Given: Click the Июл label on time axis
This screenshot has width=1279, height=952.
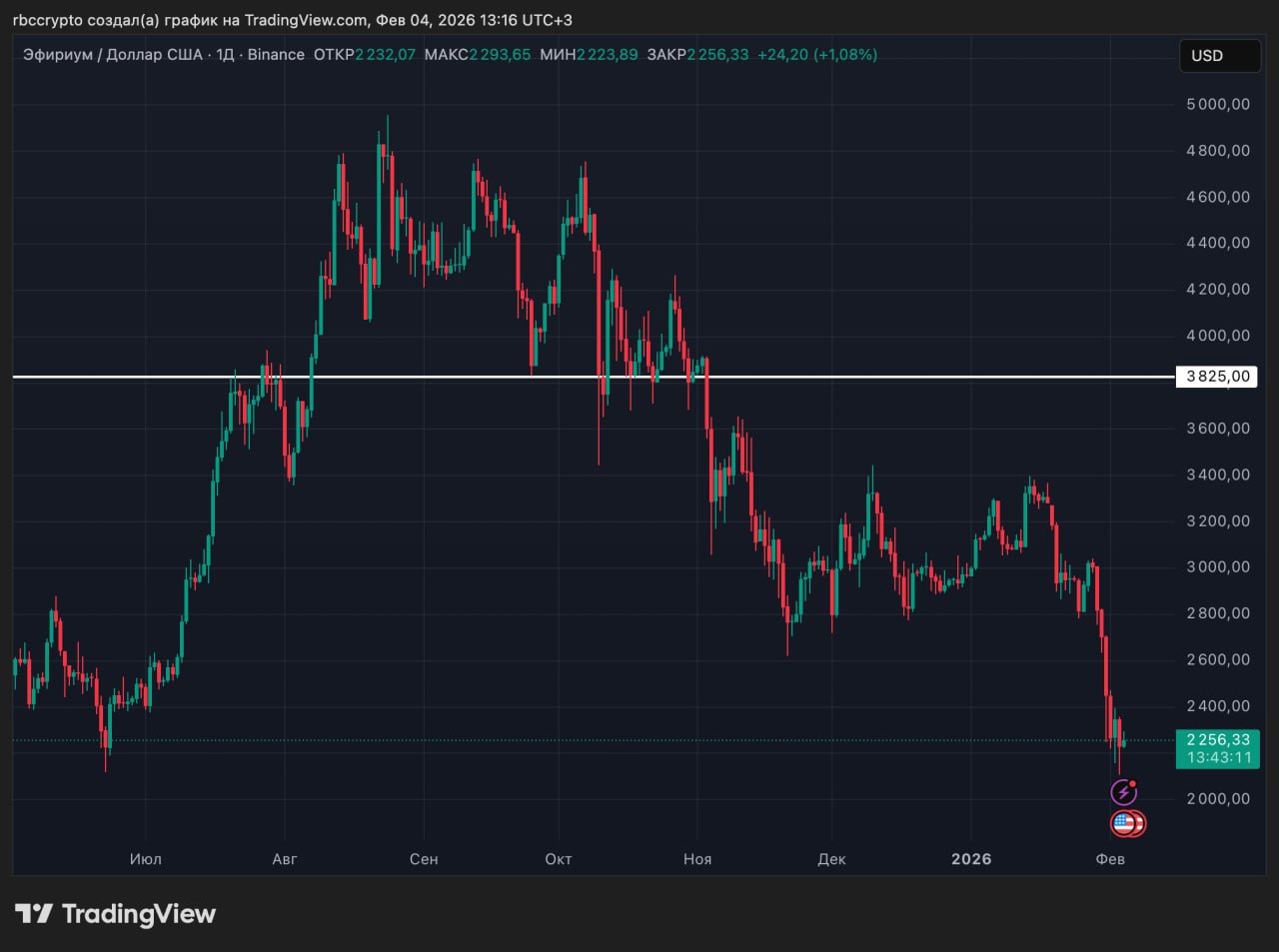Looking at the screenshot, I should (x=145, y=859).
